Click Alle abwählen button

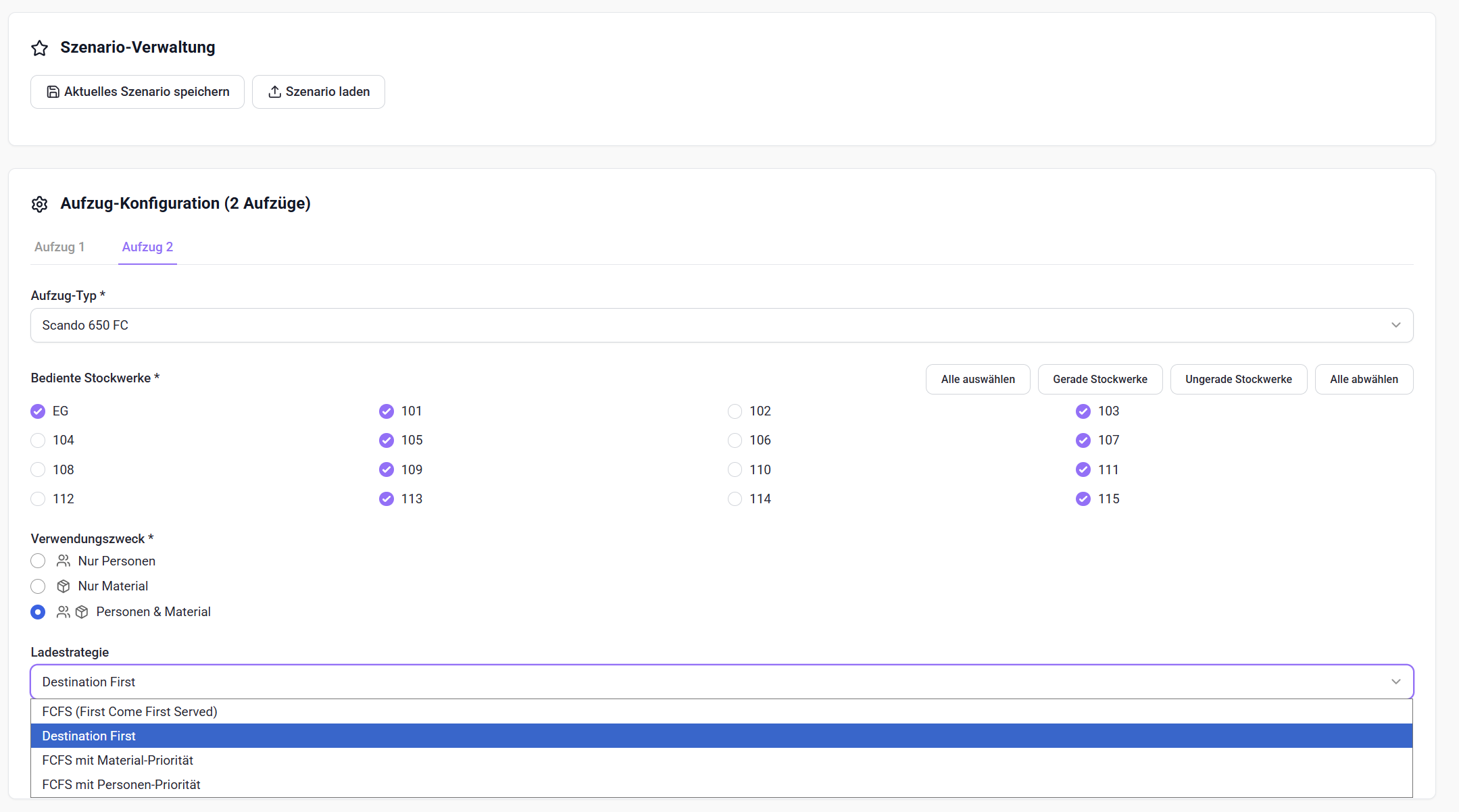point(1364,380)
